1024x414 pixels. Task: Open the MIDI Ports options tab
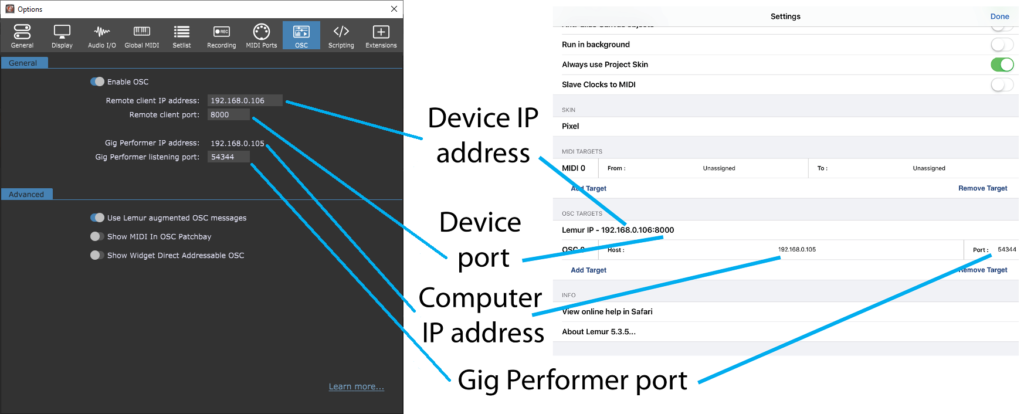[x=261, y=37]
